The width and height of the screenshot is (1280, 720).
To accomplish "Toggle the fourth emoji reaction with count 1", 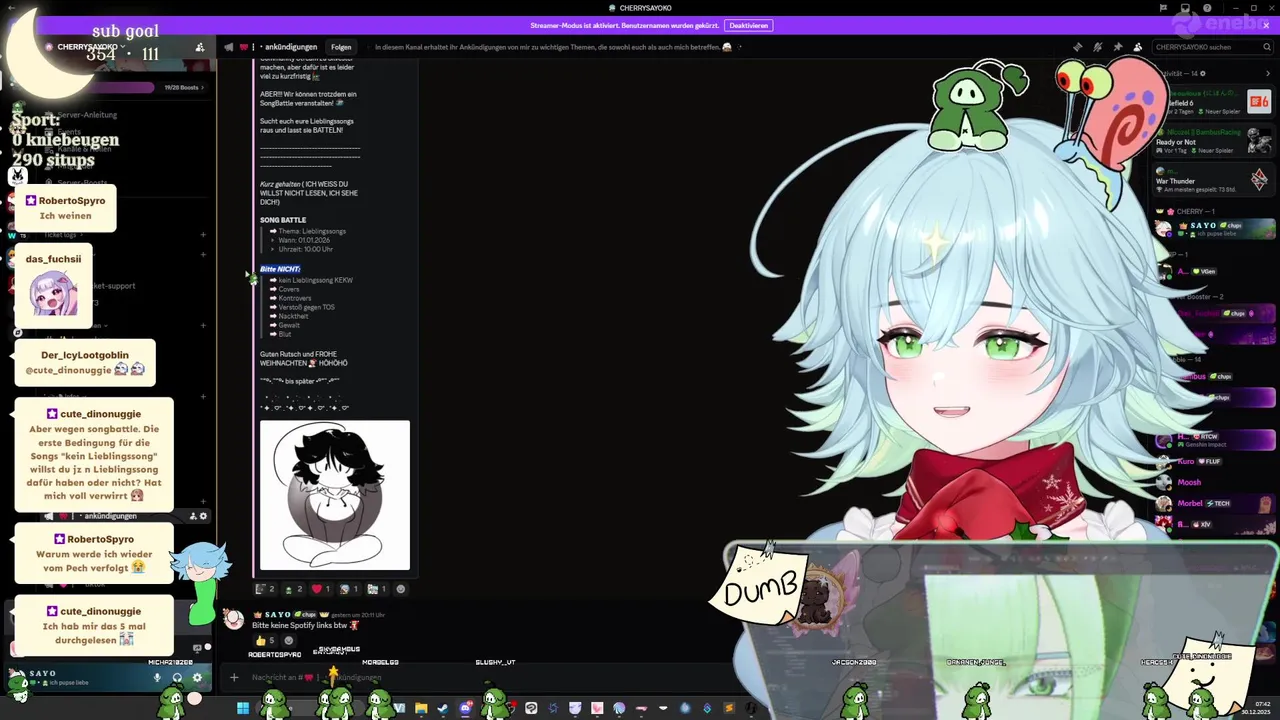I will [x=349, y=589].
